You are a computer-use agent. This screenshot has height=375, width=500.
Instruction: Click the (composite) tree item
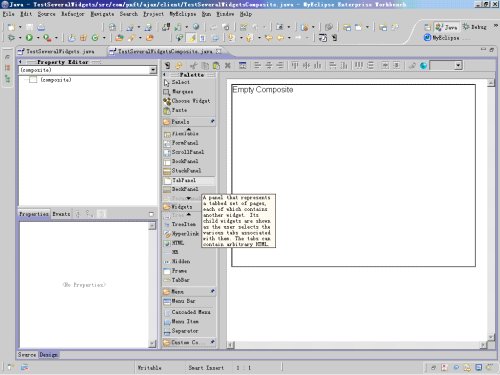pos(56,80)
